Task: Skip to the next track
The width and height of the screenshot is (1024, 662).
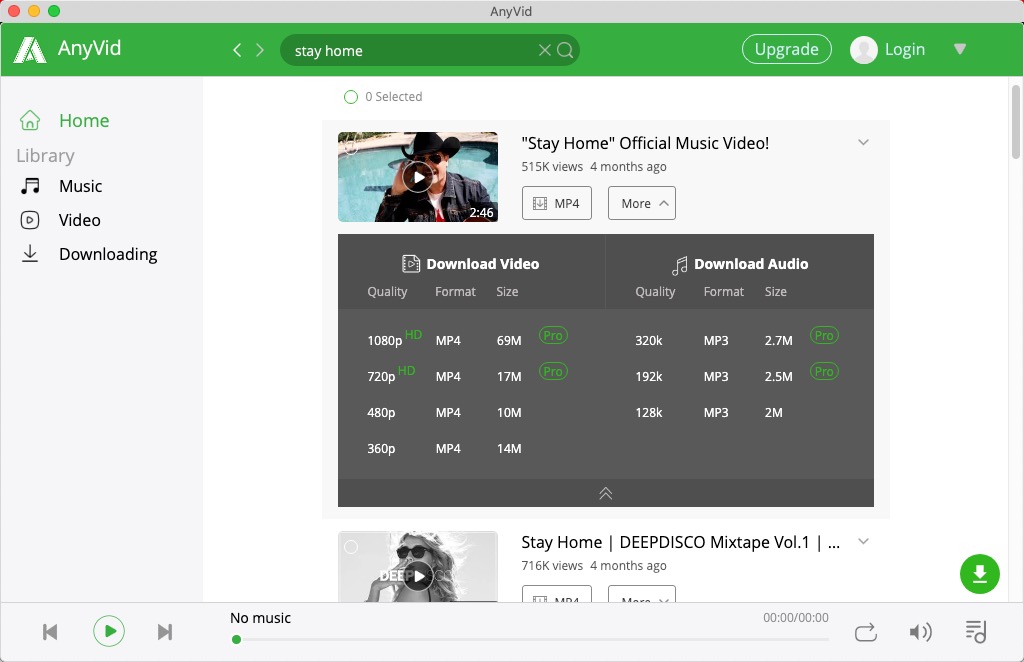Action: tap(165, 632)
